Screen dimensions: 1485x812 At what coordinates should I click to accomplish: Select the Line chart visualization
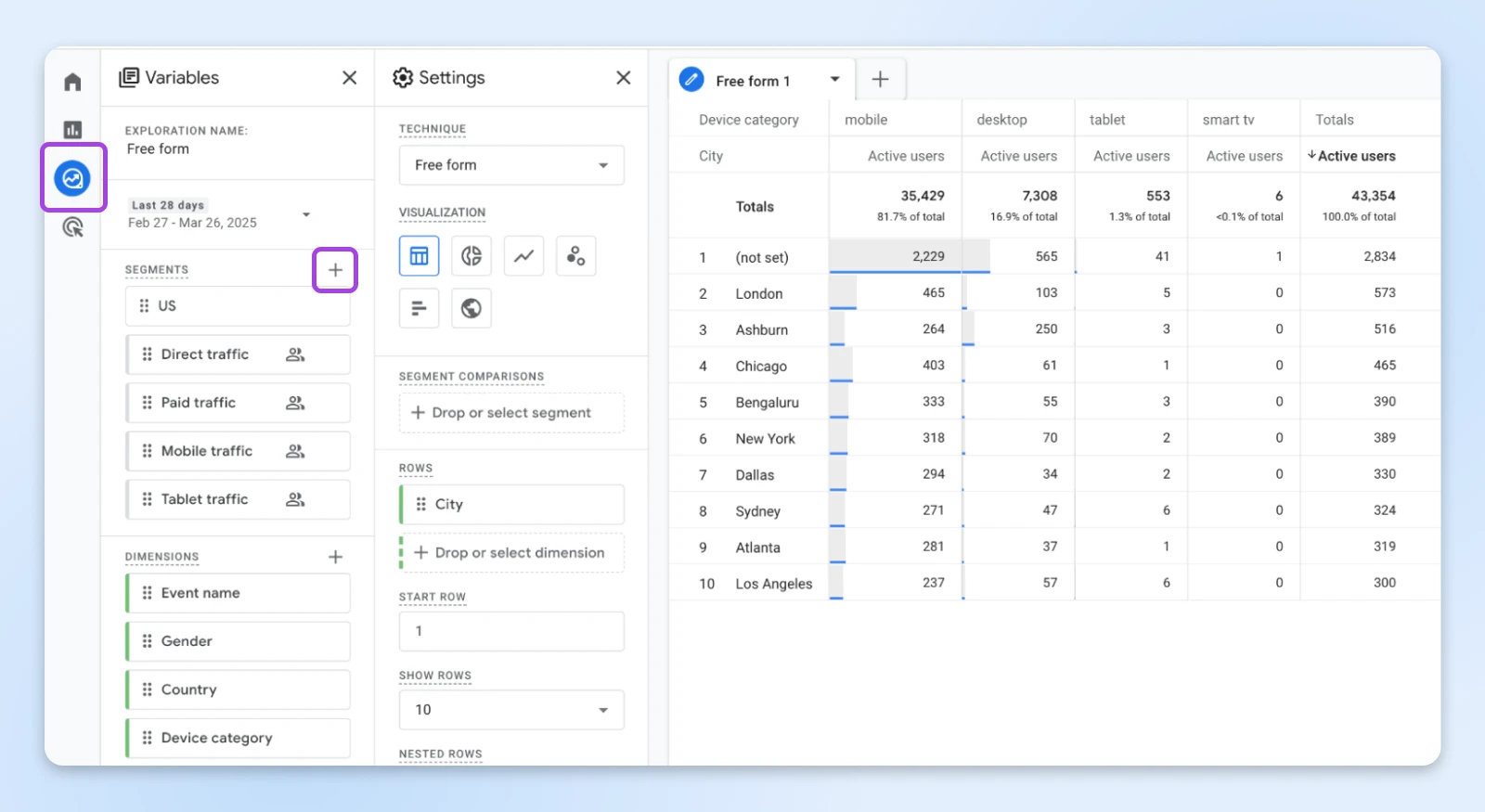(523, 256)
